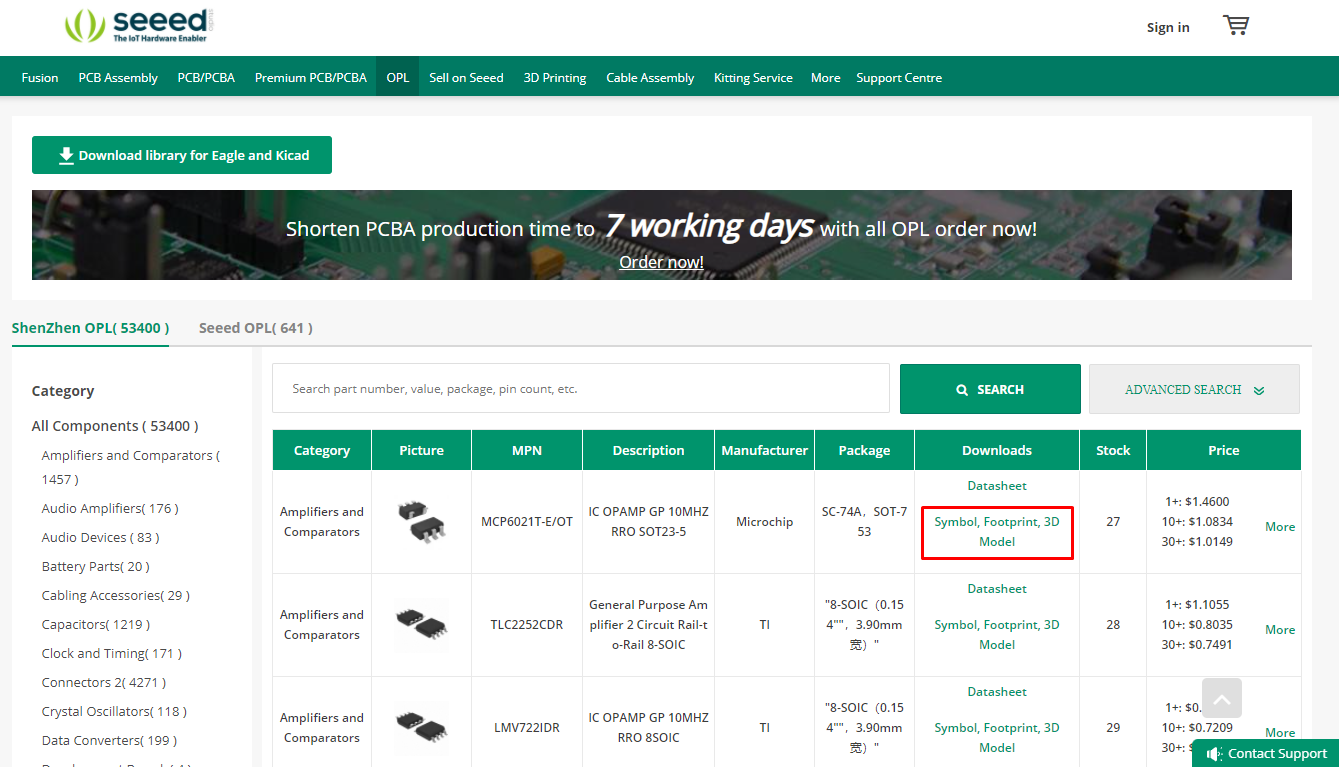Viewport: 1339px width, 767px height.
Task: Click MCP6021T-E/OT part picture
Action: click(x=421, y=522)
